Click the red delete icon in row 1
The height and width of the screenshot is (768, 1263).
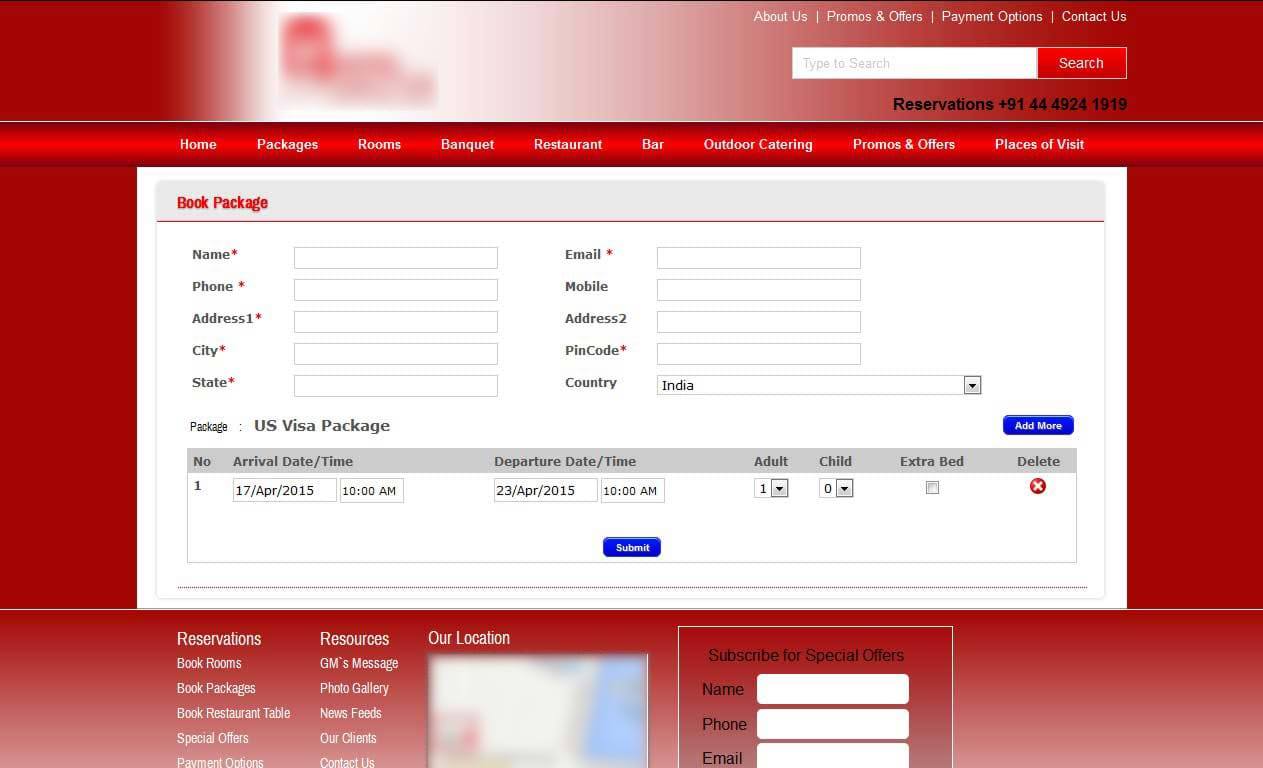pyautogui.click(x=1038, y=486)
